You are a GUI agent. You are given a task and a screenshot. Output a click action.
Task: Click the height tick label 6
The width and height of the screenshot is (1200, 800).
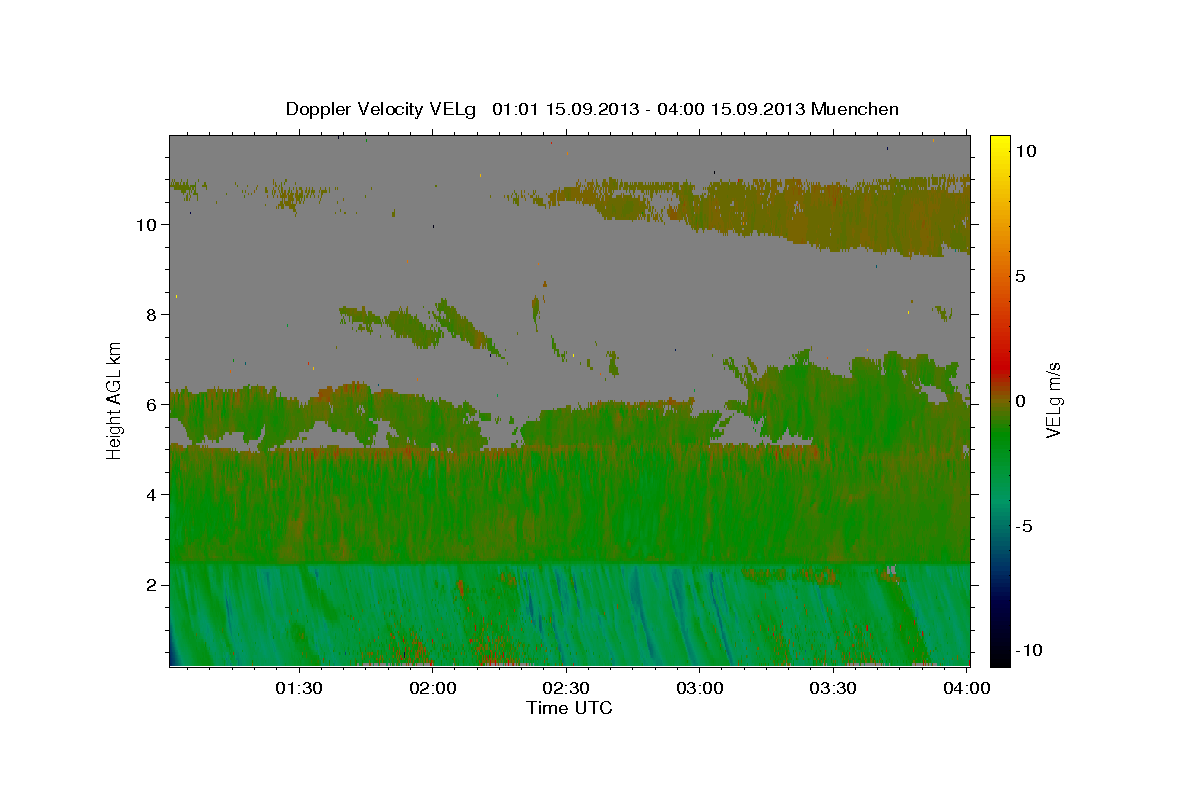pyautogui.click(x=153, y=404)
